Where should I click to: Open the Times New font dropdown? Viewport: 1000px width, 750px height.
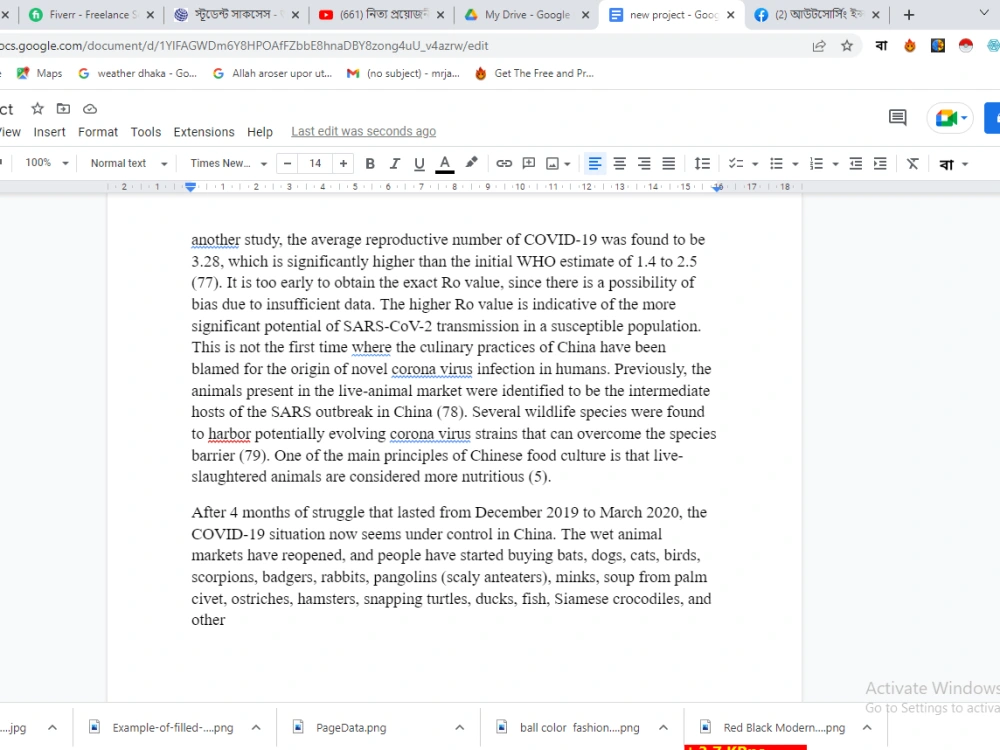coord(228,163)
